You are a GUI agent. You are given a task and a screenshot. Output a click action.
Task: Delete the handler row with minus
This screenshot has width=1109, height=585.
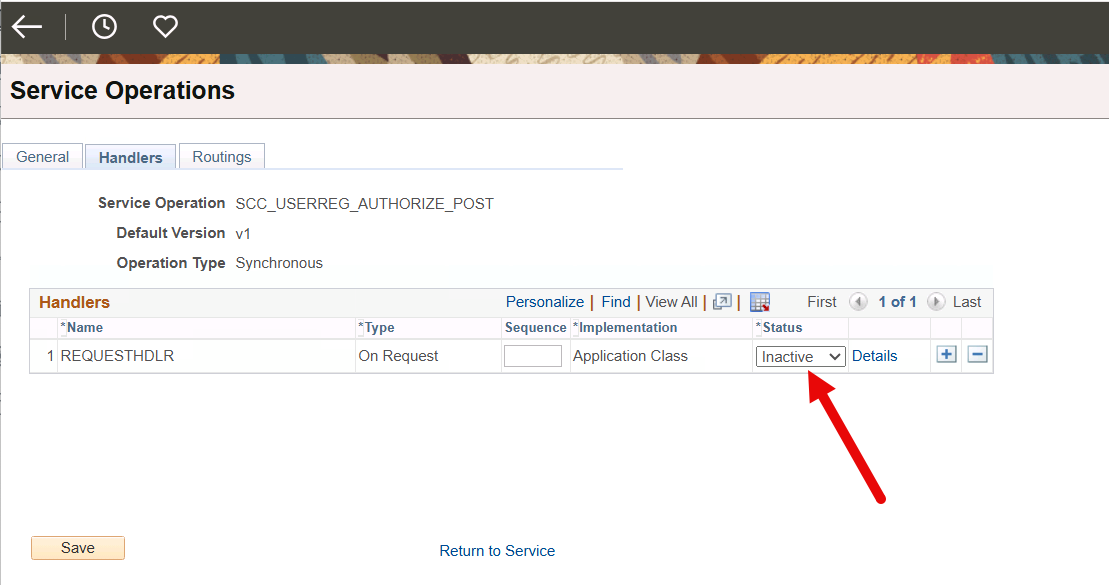click(x=978, y=355)
